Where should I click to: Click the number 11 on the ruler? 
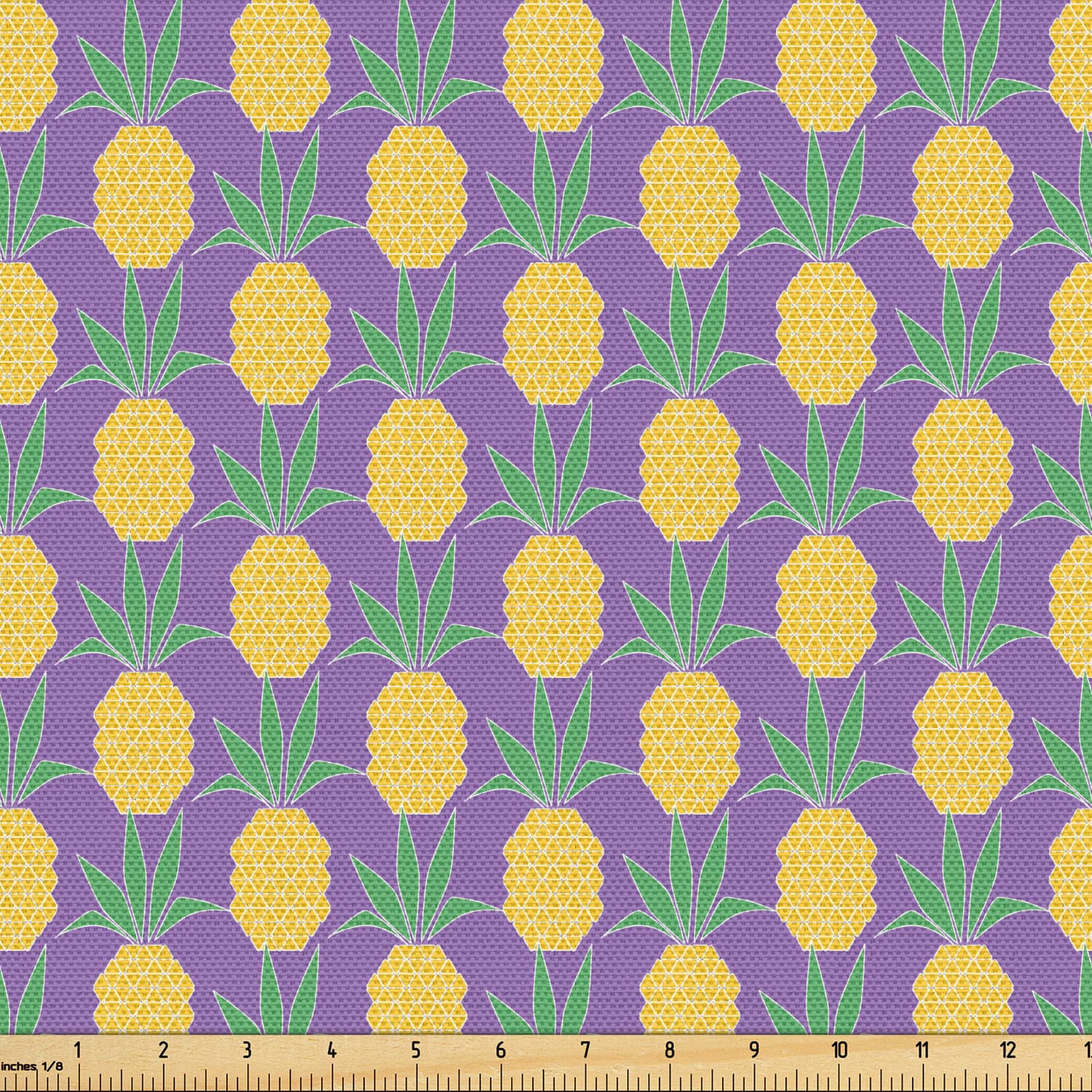[x=922, y=1049]
